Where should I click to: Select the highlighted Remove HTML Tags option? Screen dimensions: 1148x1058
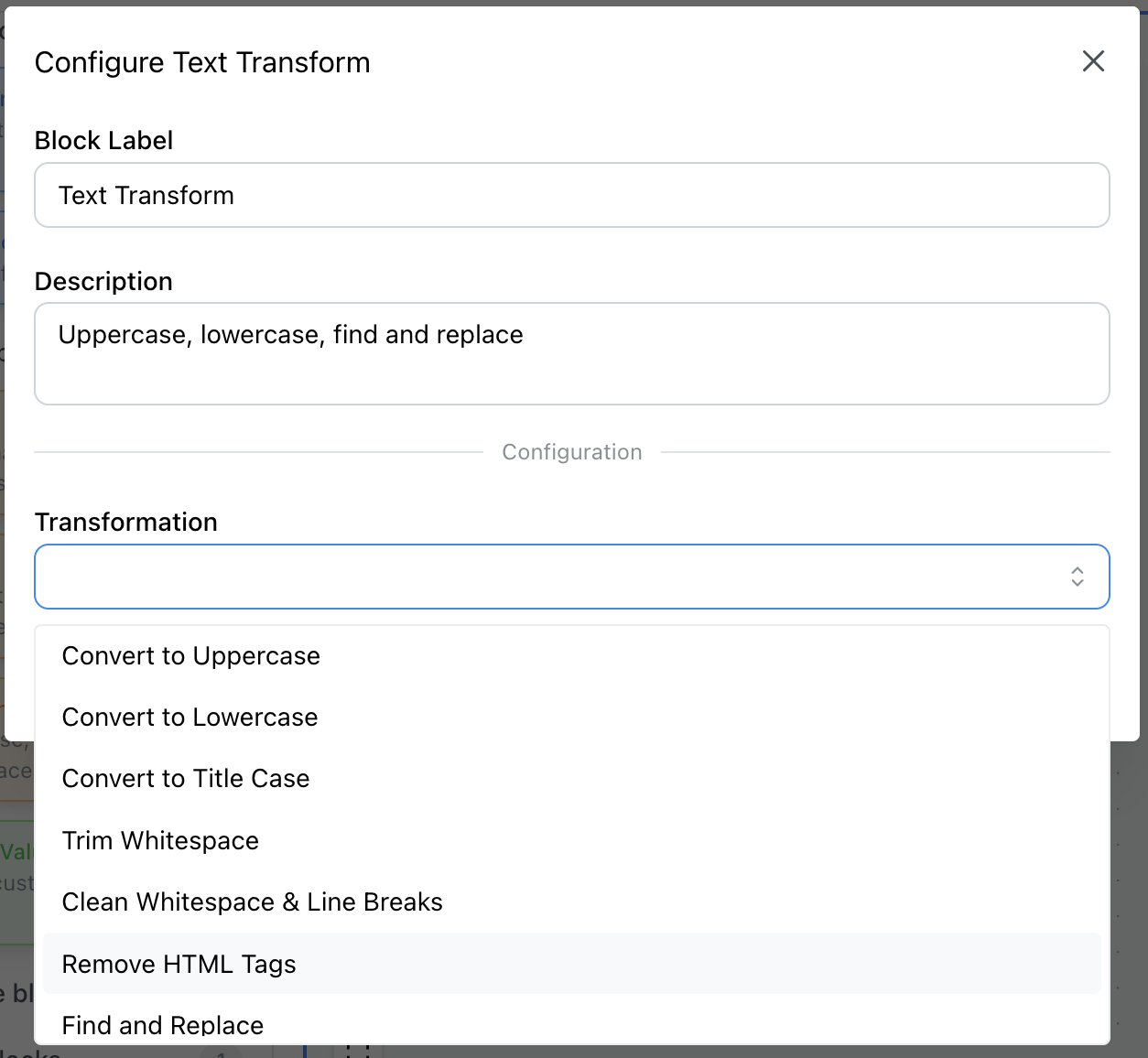pyautogui.click(x=179, y=965)
